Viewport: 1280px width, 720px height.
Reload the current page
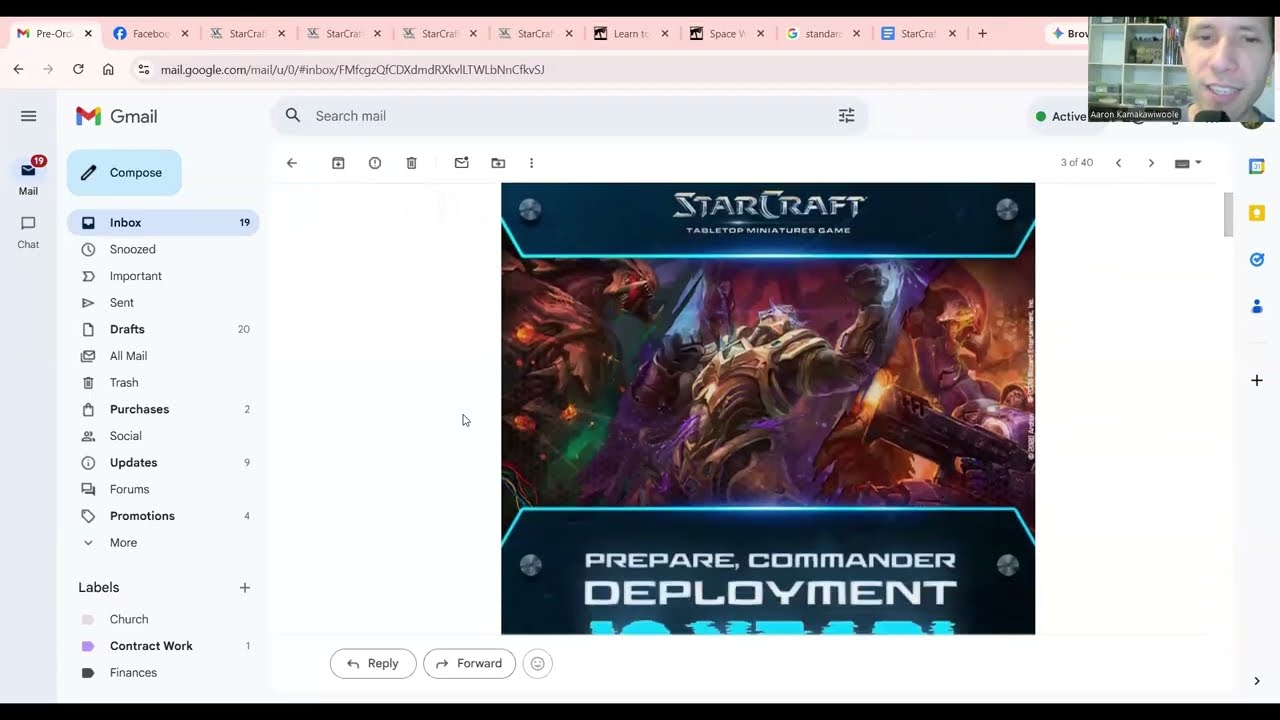coord(78,69)
